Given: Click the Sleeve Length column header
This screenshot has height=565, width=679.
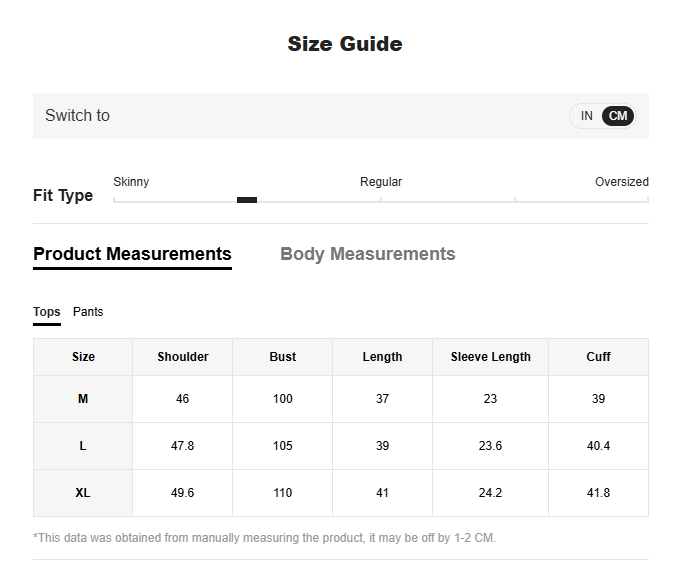Looking at the screenshot, I should click(x=491, y=357).
